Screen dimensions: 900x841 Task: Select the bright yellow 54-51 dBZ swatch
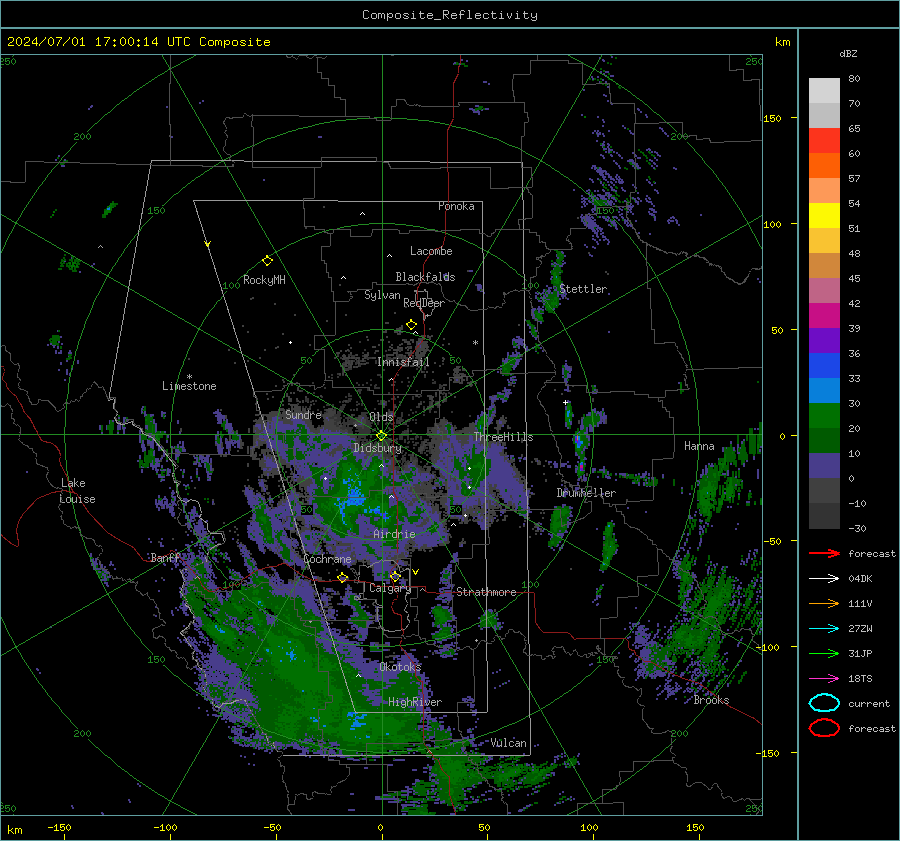[824, 216]
